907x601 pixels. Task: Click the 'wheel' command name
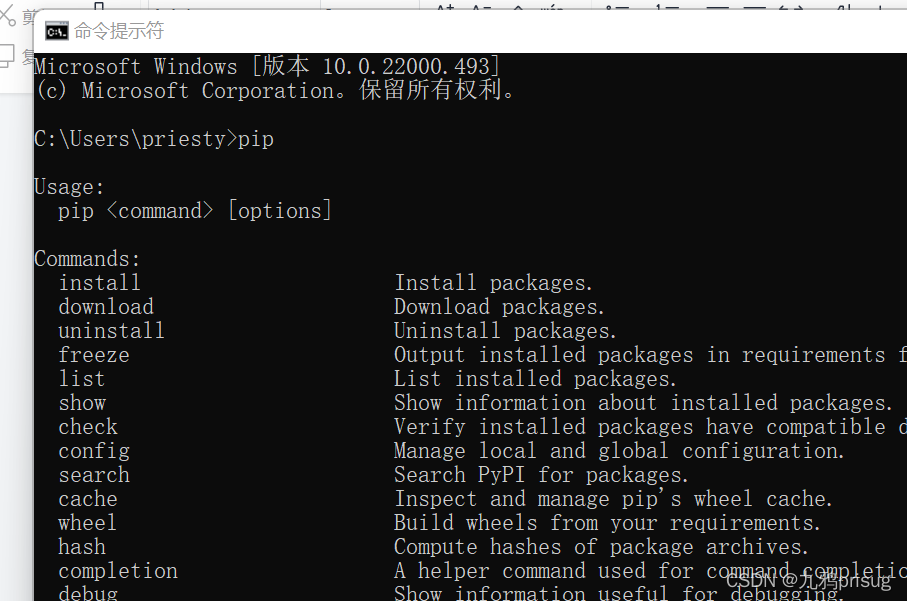coord(87,523)
